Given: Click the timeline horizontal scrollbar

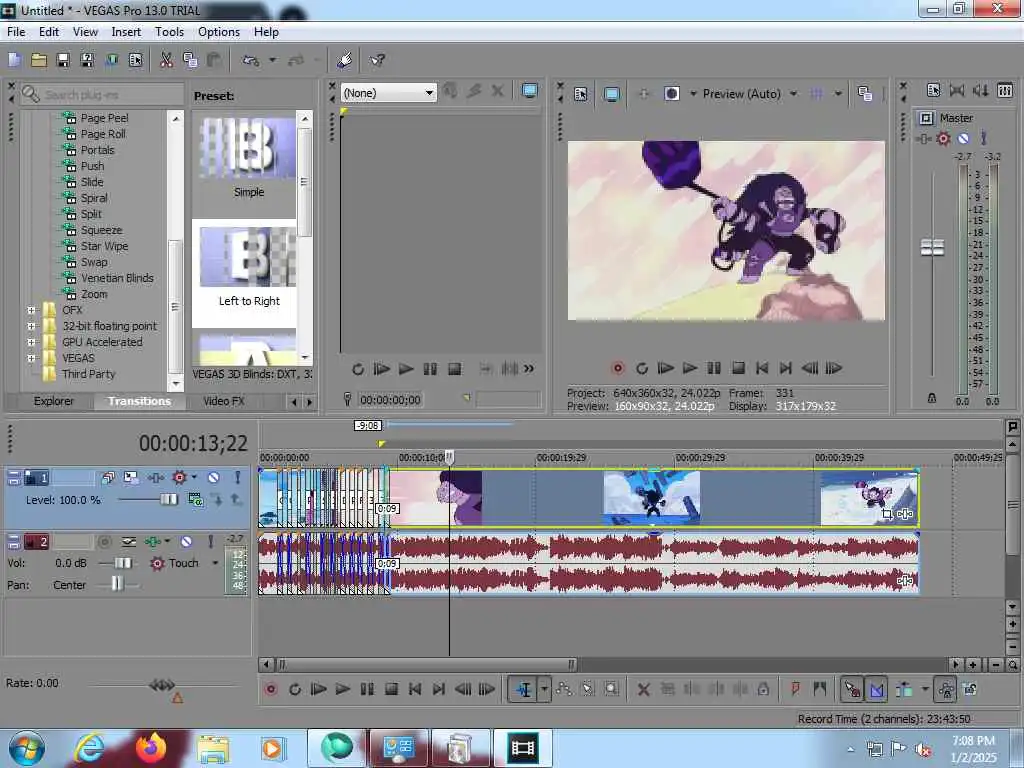Looking at the screenshot, I should (425, 665).
